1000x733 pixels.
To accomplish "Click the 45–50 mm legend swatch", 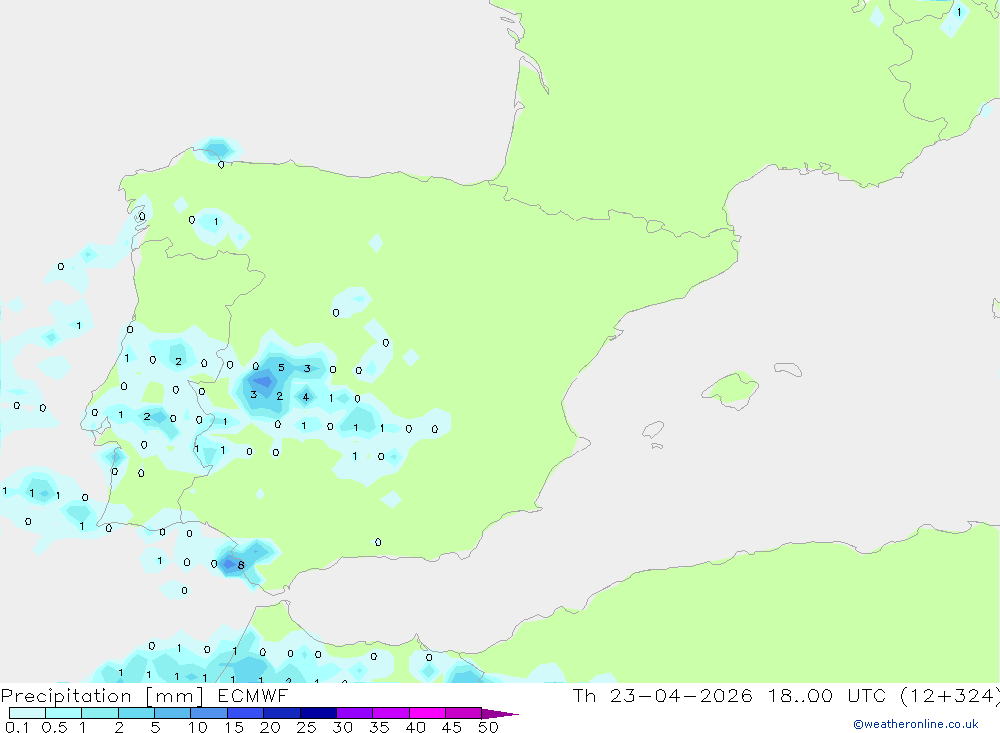I will point(463,713).
